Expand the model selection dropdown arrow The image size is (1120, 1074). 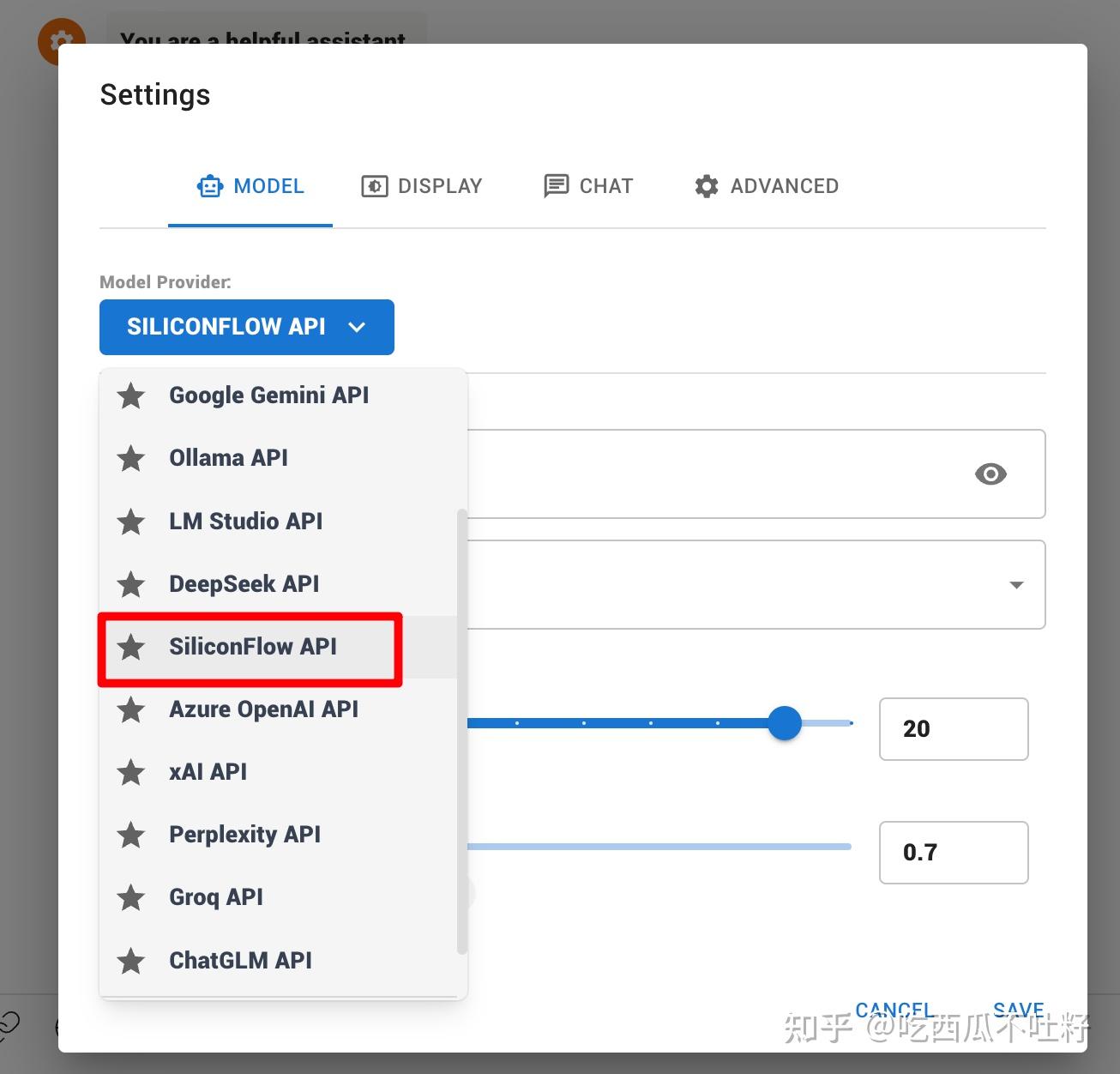coord(1016,585)
